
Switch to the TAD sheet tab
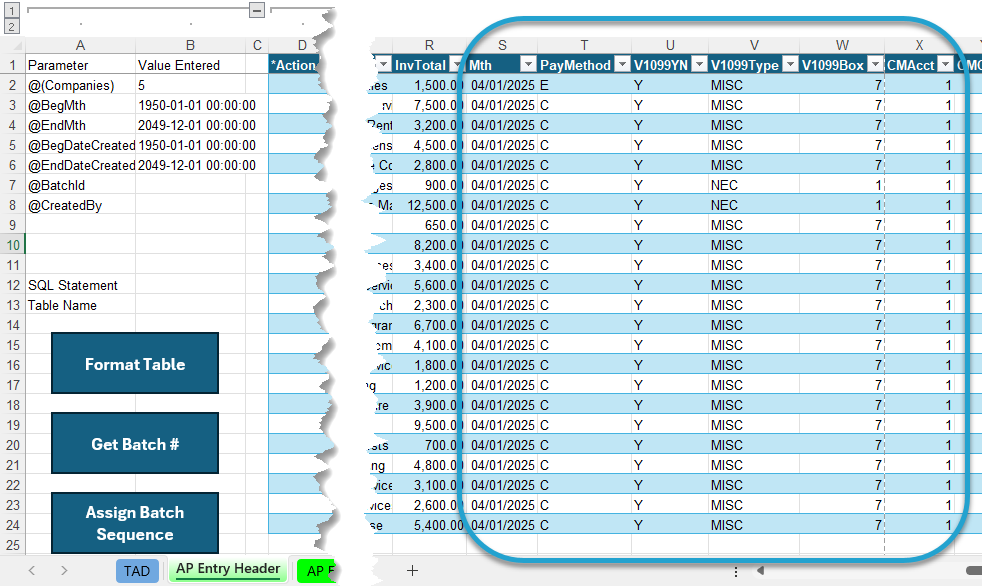137,571
